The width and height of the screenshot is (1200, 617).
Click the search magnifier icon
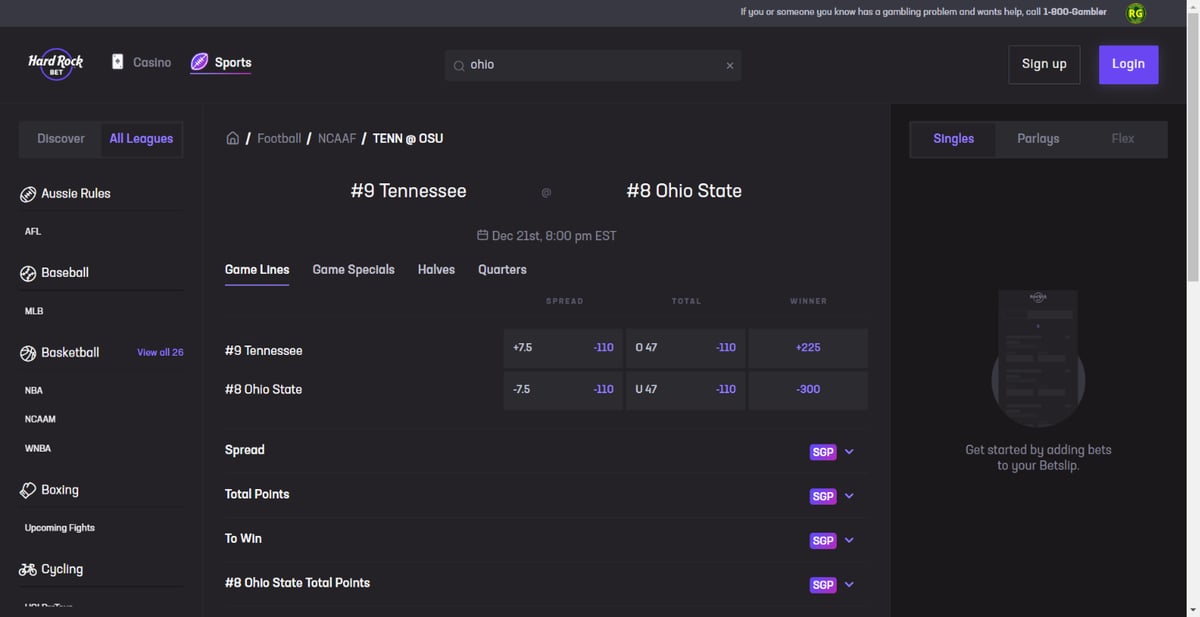(459, 65)
